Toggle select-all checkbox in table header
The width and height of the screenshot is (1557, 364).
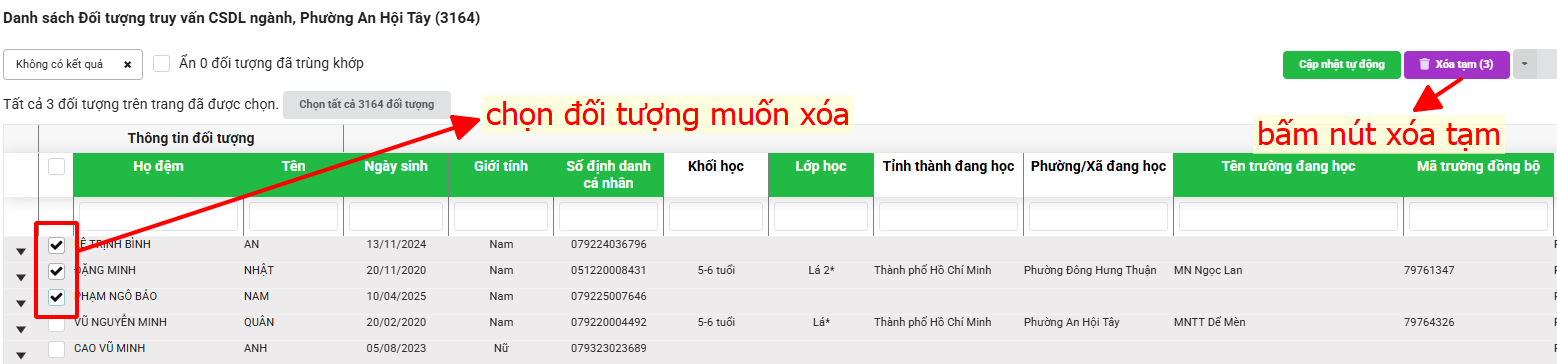57,167
